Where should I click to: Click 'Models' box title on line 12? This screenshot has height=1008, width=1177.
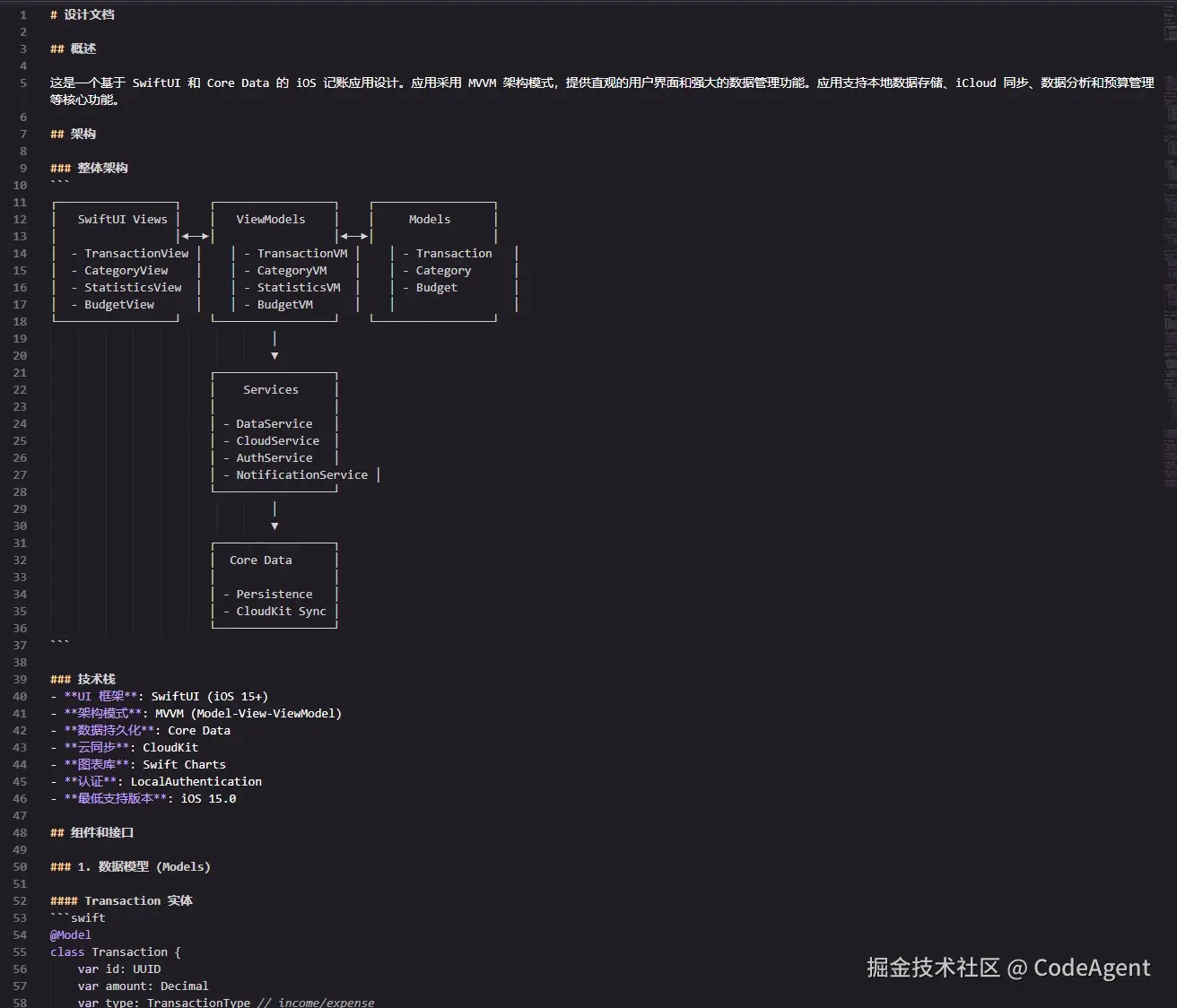430,219
